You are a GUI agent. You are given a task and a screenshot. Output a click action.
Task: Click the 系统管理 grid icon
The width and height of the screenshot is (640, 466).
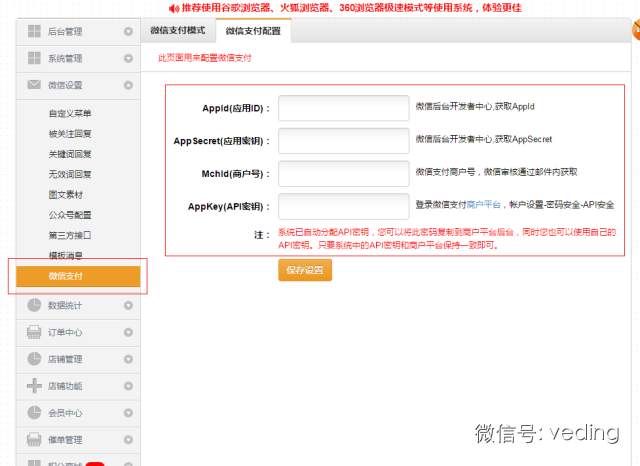34,58
